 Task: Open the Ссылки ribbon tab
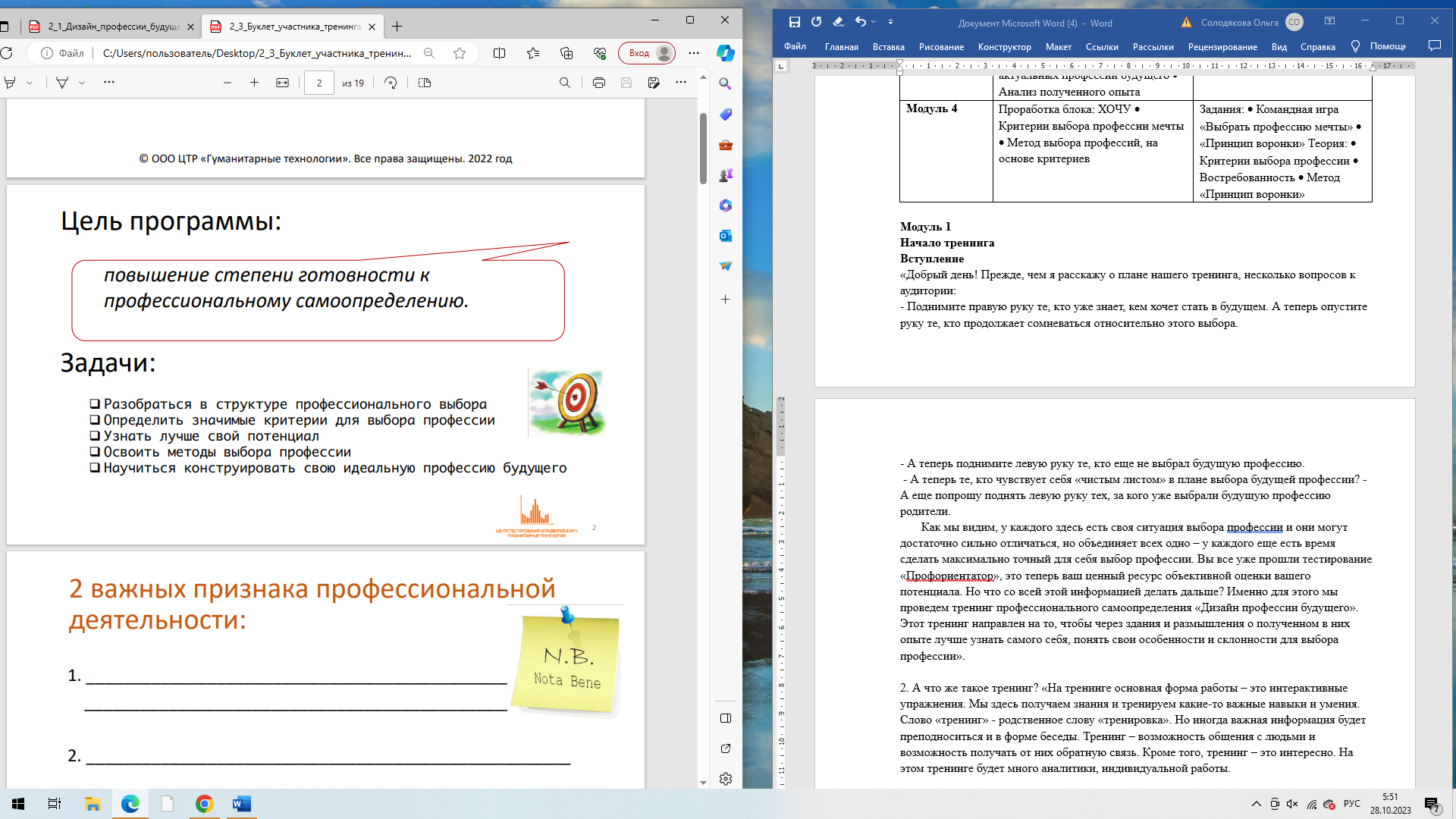[x=1102, y=46]
